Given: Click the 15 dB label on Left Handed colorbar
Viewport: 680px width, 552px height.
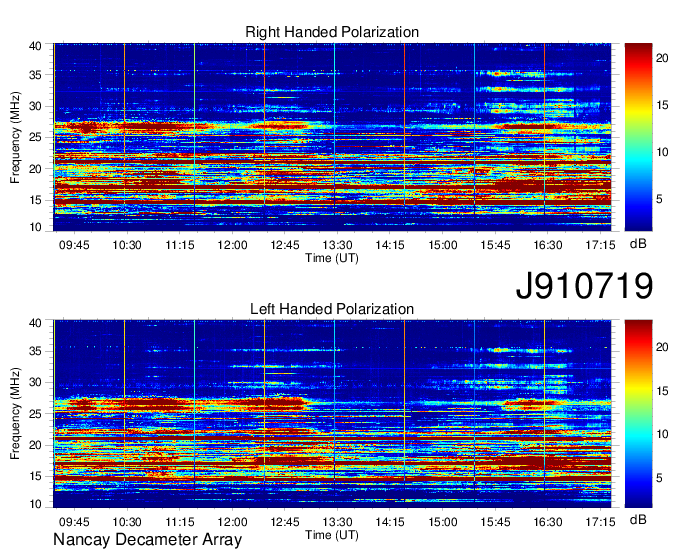Looking at the screenshot, I should point(662,390).
